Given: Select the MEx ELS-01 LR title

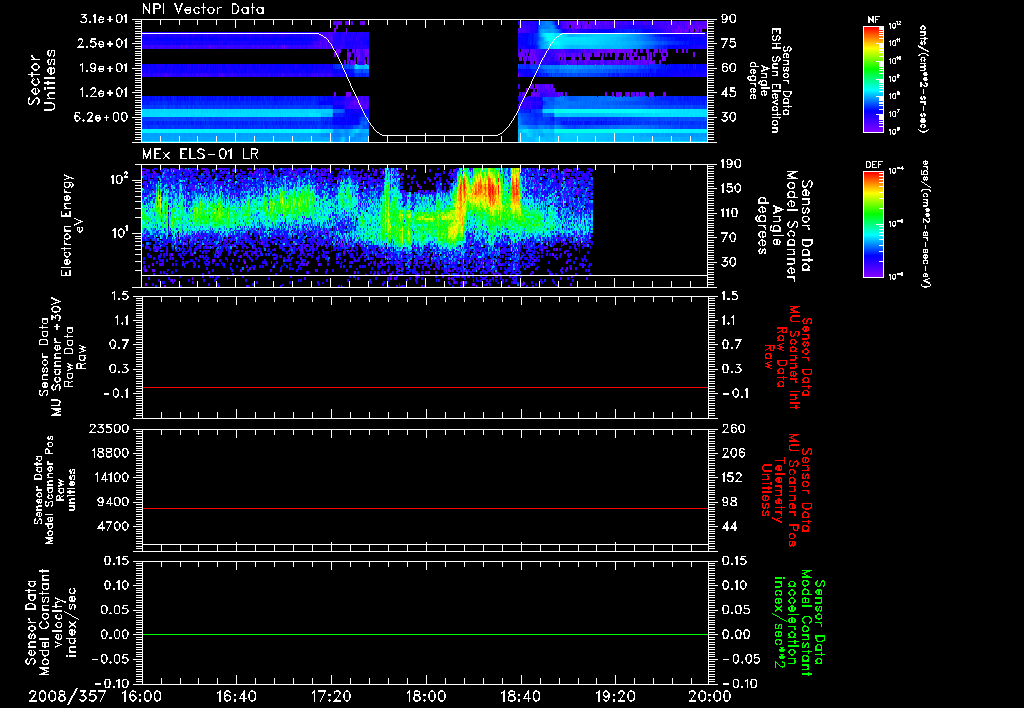Looking at the screenshot, I should point(200,155).
